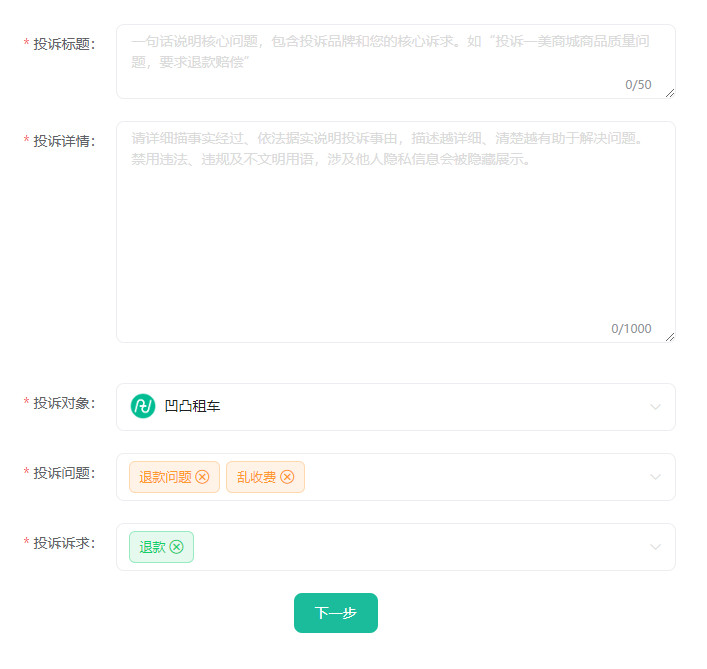Click the resize handle of 投诉详情 field

coord(670,337)
